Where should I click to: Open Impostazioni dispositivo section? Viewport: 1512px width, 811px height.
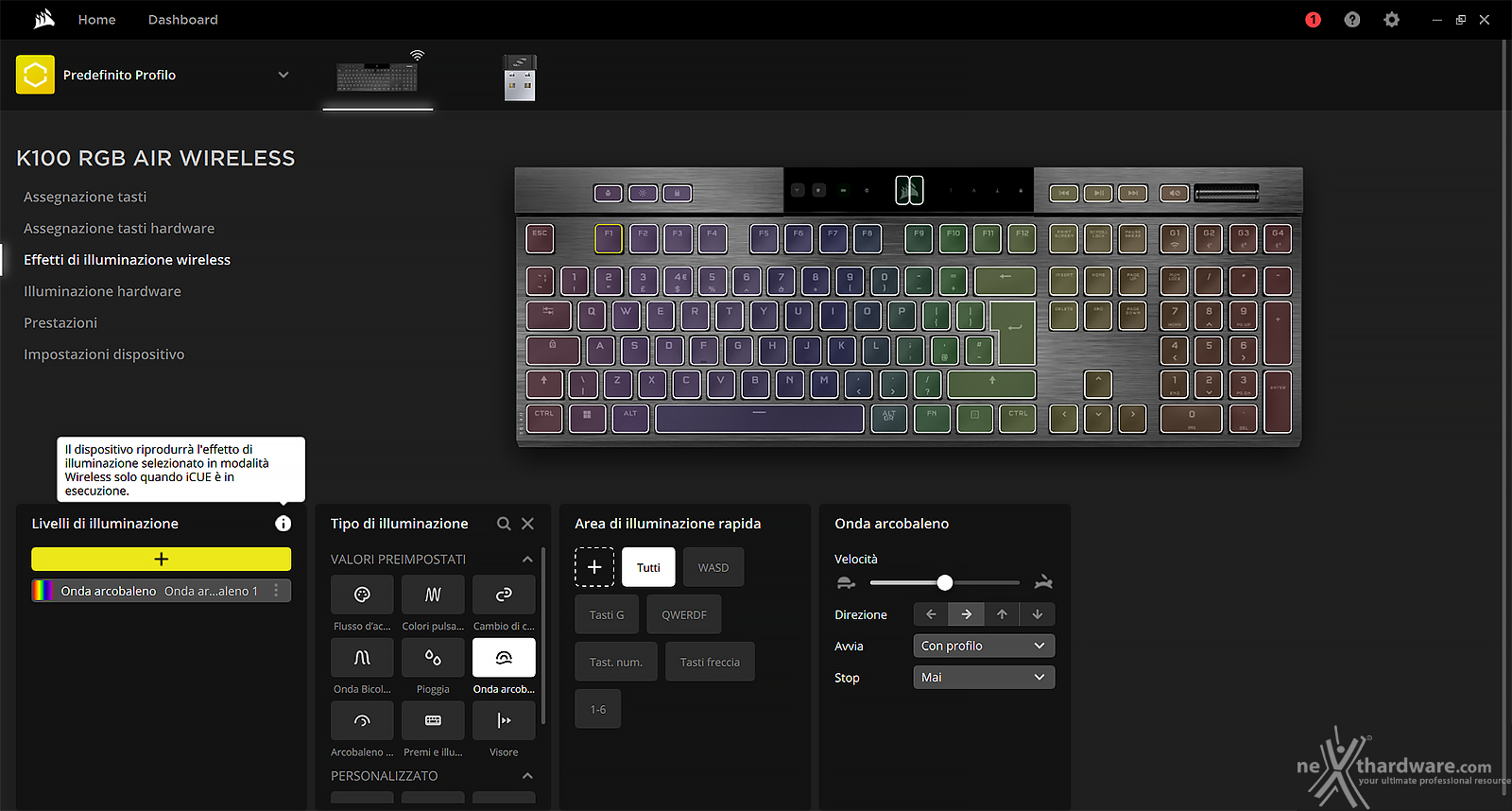104,354
